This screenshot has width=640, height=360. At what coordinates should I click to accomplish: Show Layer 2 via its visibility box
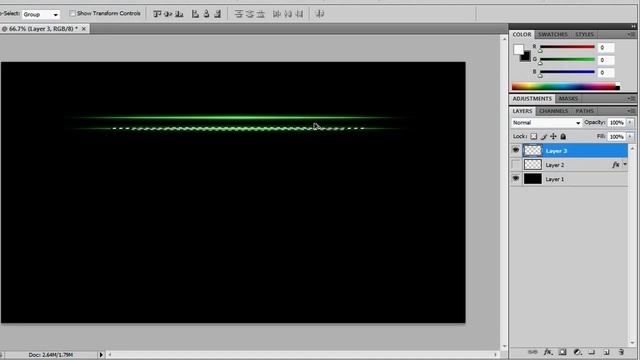coord(516,165)
